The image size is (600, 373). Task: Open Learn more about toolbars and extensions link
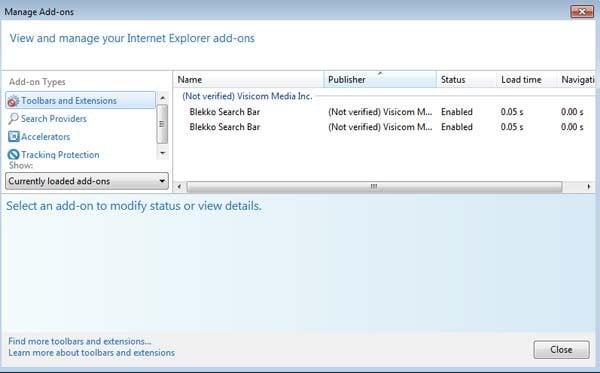(x=91, y=352)
